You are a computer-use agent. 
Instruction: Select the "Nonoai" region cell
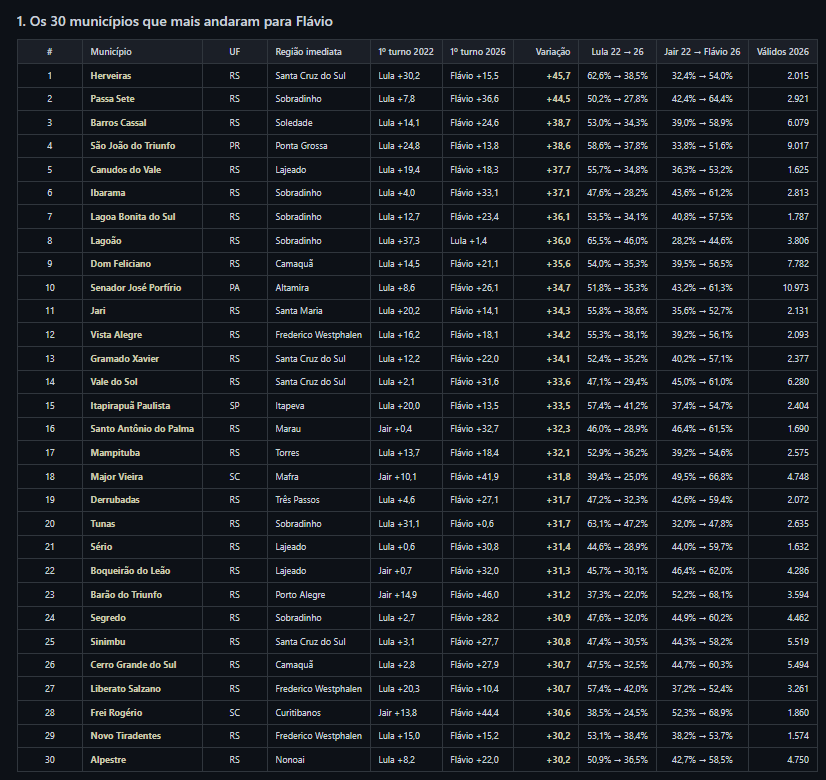coord(290,760)
